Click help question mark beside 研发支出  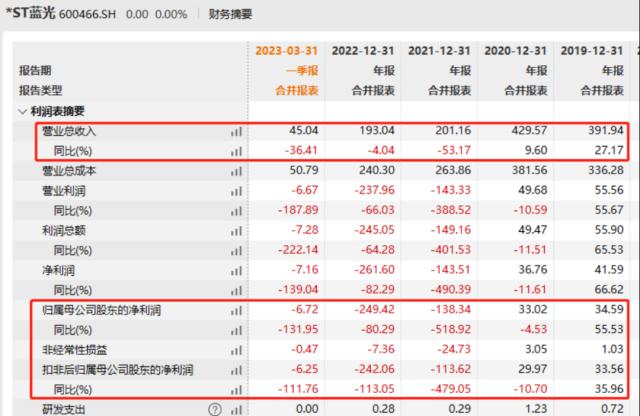(x=213, y=408)
